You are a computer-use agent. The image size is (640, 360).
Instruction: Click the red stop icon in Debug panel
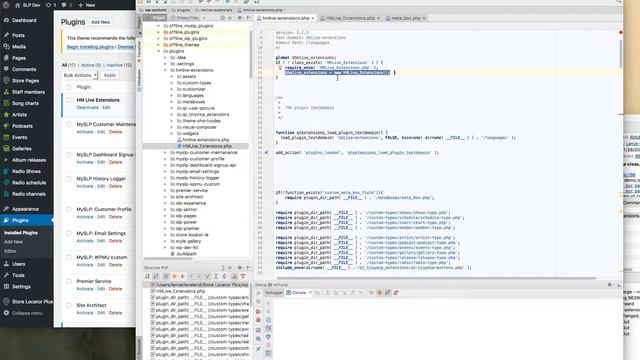click(x=258, y=320)
